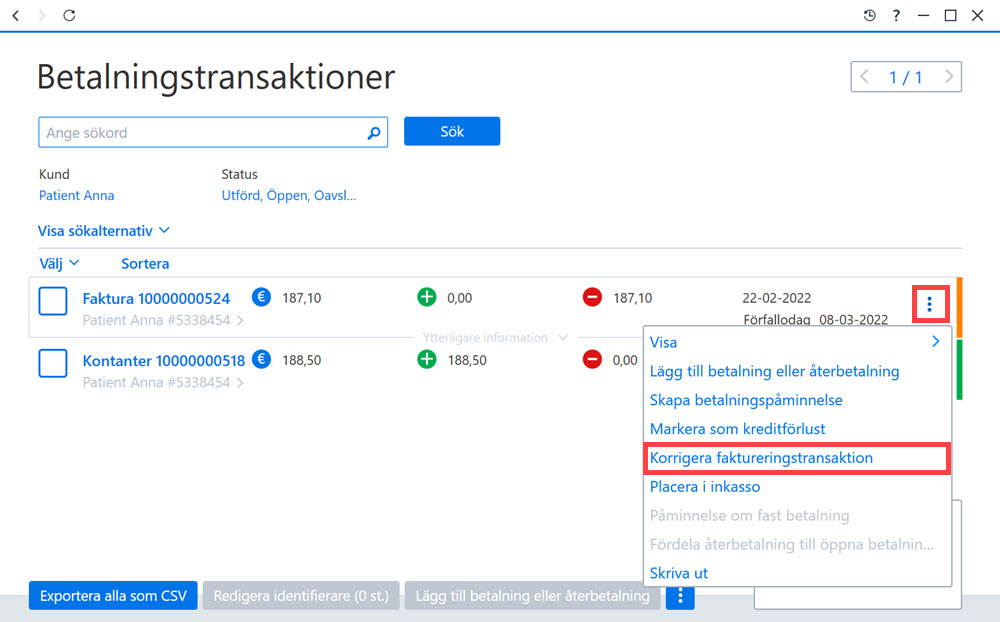Go to previous page in pager
This screenshot has width=1000, height=622.
click(865, 77)
